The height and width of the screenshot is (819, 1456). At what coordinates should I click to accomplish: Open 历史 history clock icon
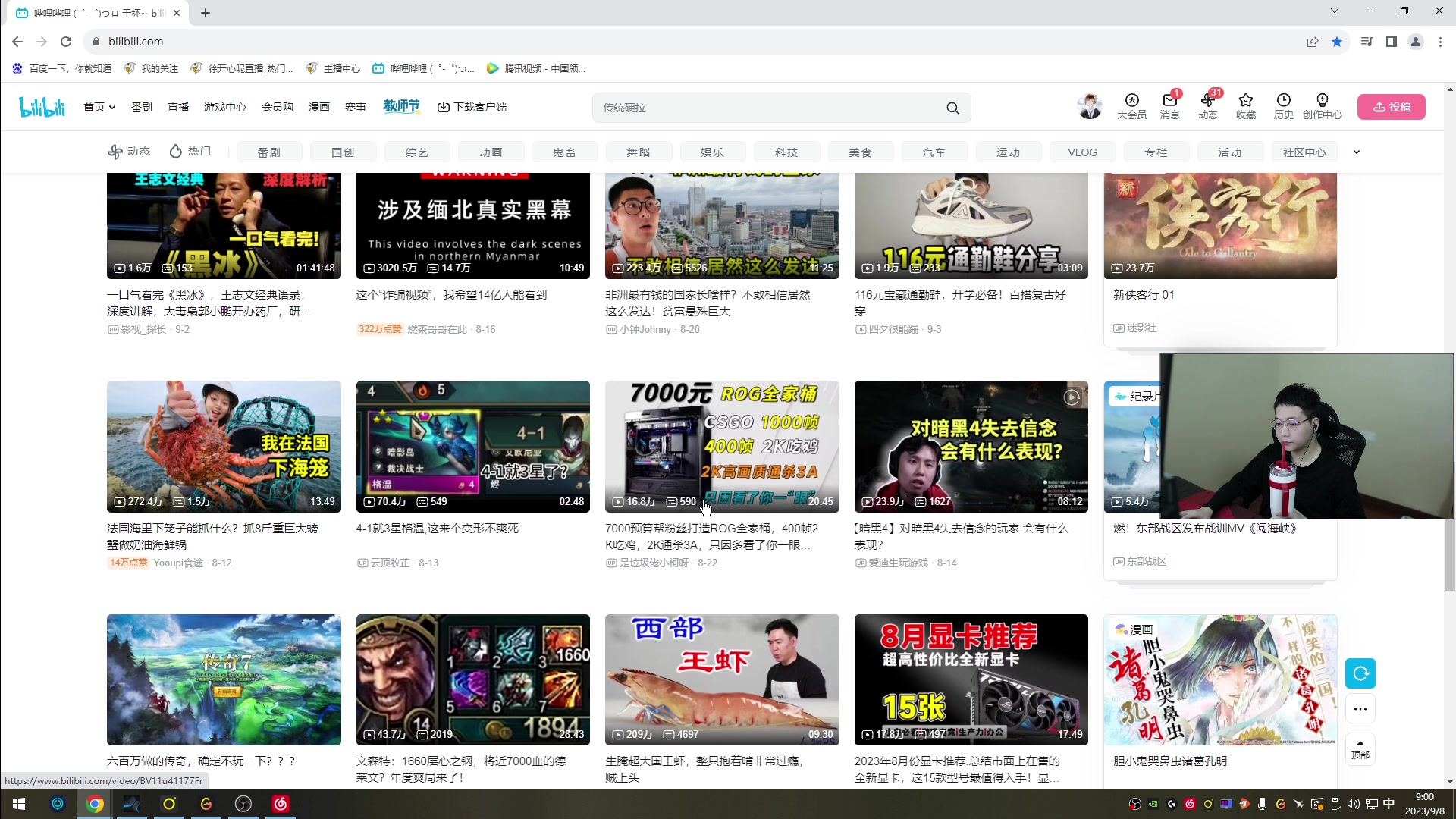(x=1284, y=107)
